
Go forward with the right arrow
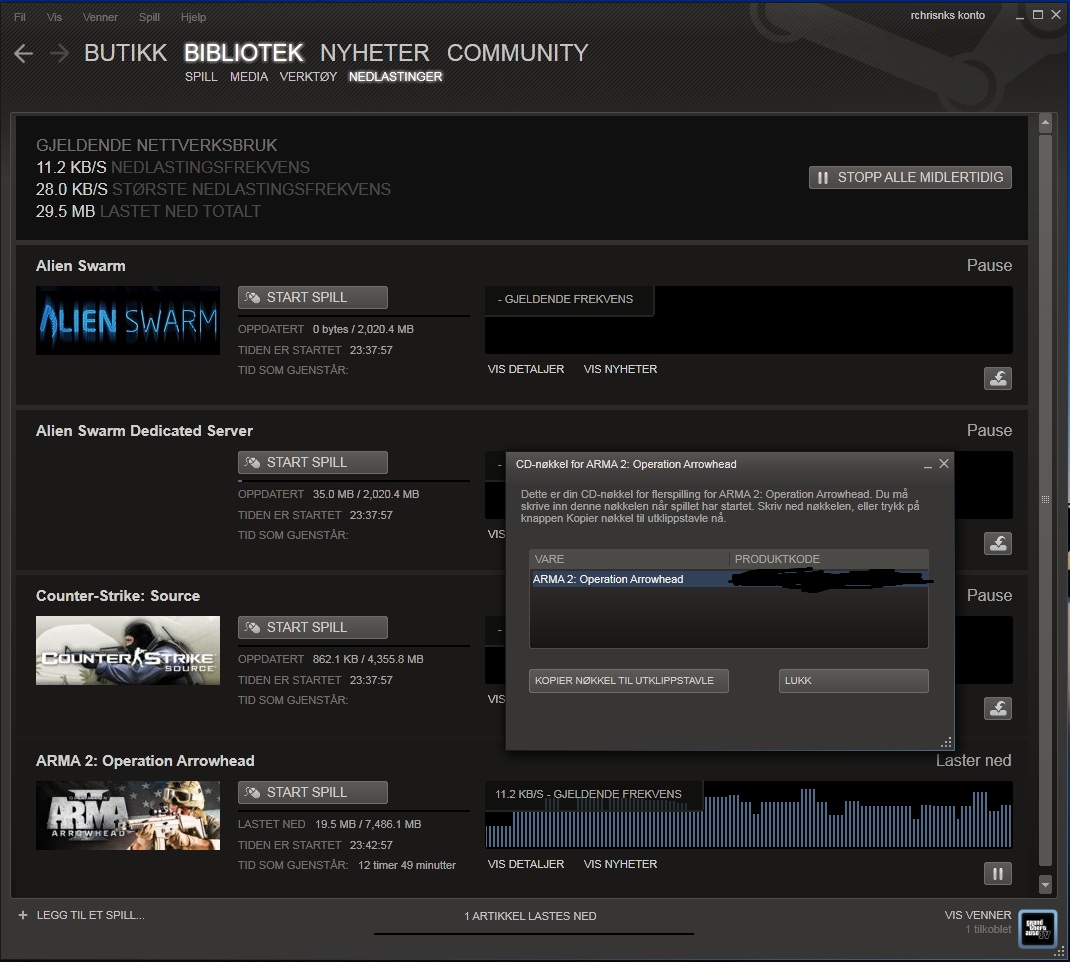59,53
